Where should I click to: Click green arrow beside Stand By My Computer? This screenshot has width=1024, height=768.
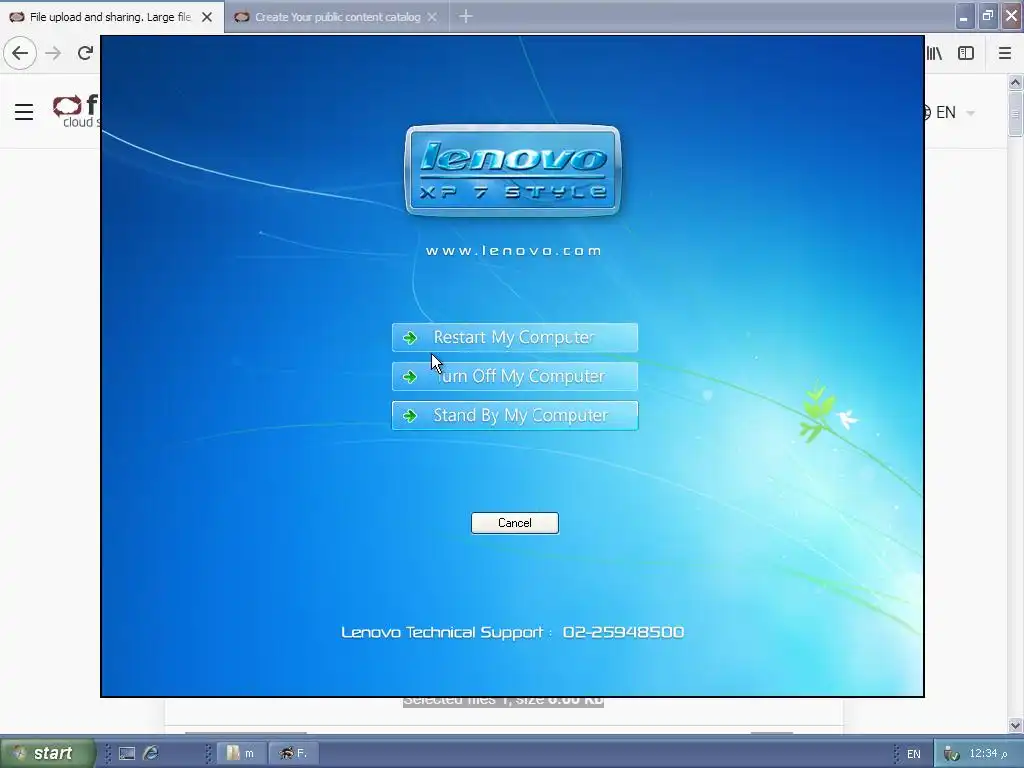[x=410, y=415]
